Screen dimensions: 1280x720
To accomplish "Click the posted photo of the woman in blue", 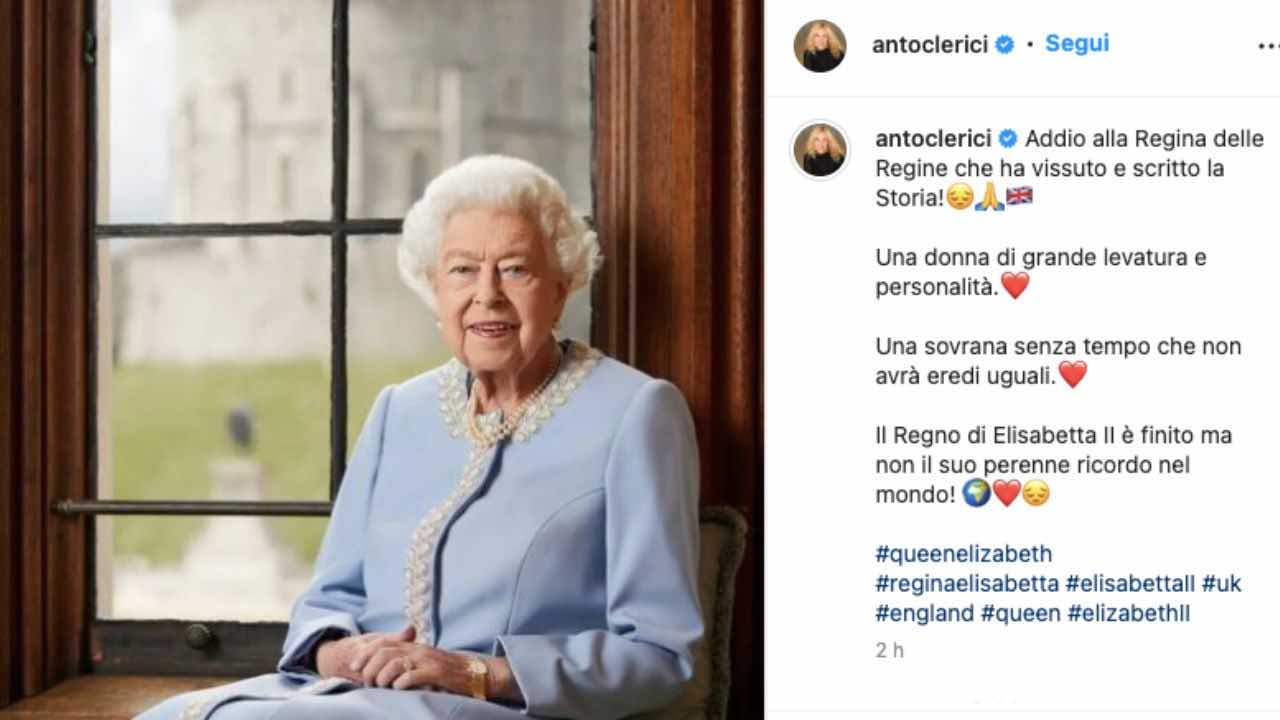I will (x=382, y=360).
